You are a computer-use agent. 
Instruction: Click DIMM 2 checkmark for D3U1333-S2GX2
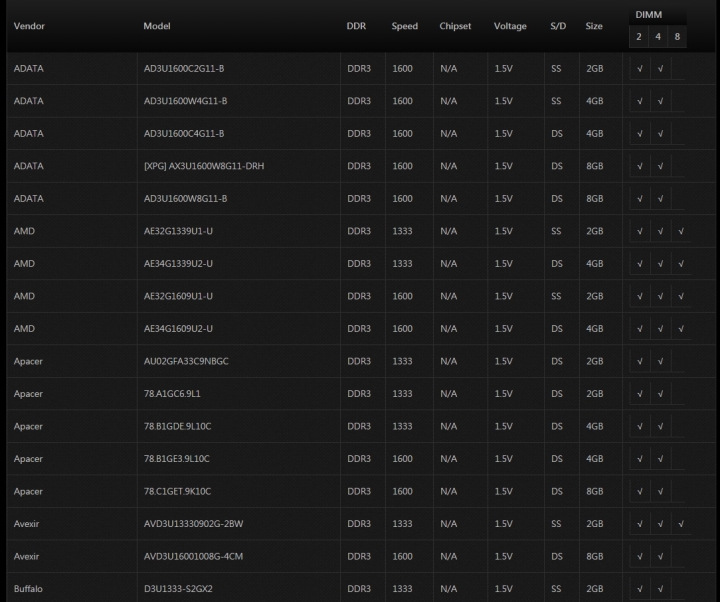[x=640, y=589]
